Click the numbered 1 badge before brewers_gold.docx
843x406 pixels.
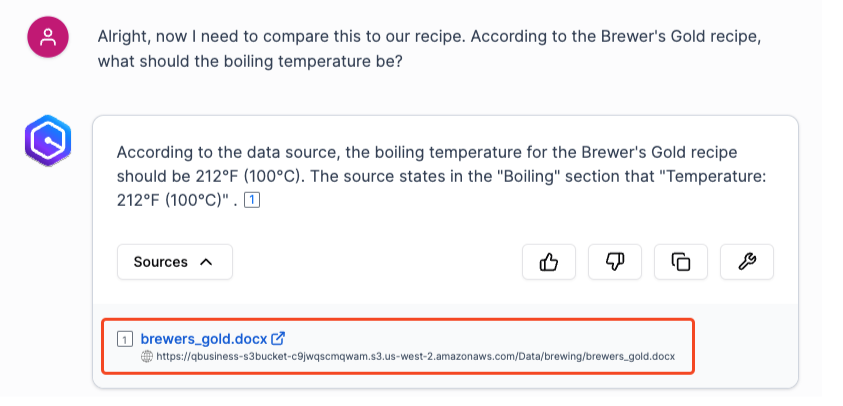point(124,338)
